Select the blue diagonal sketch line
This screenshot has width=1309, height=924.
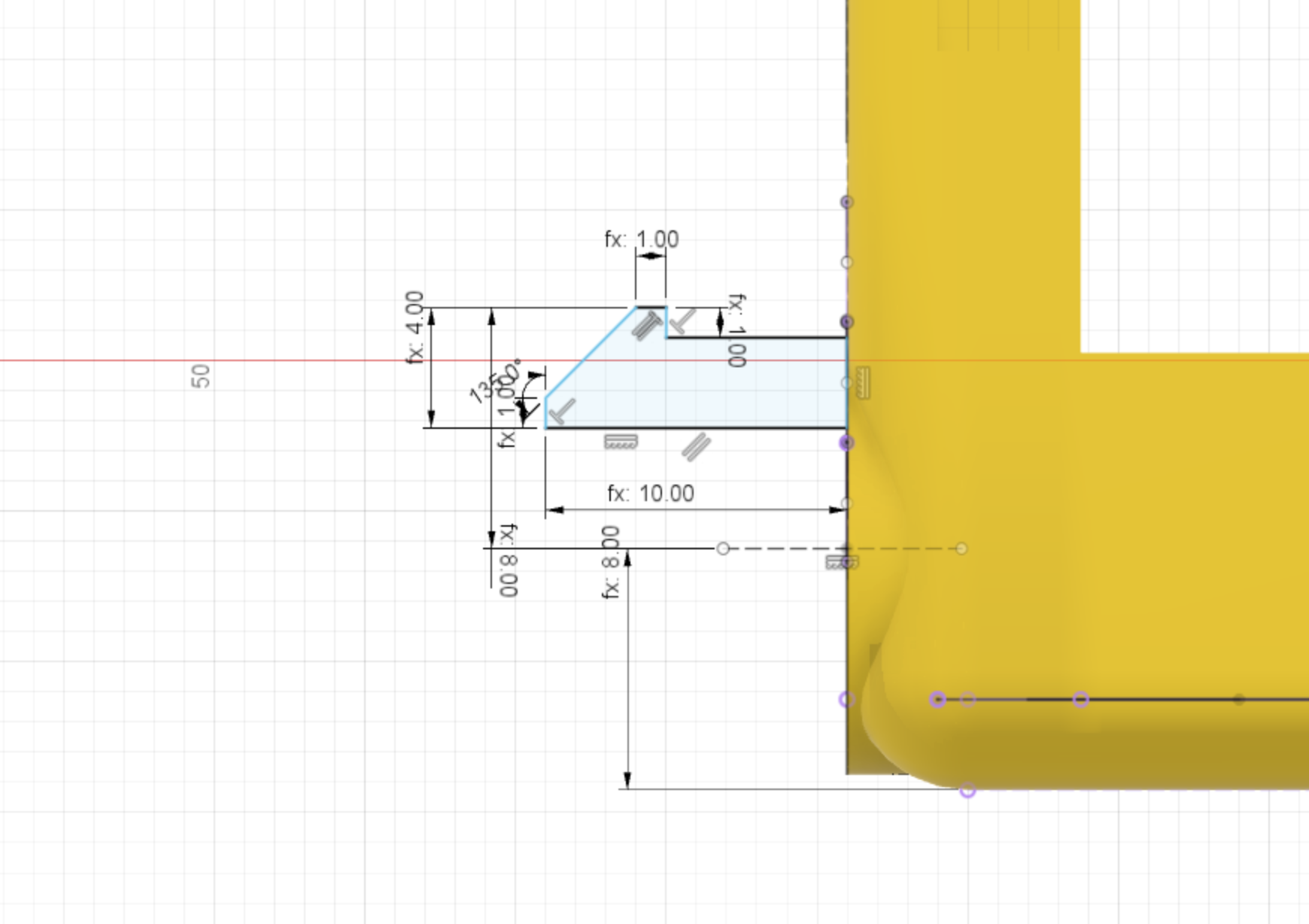591,351
